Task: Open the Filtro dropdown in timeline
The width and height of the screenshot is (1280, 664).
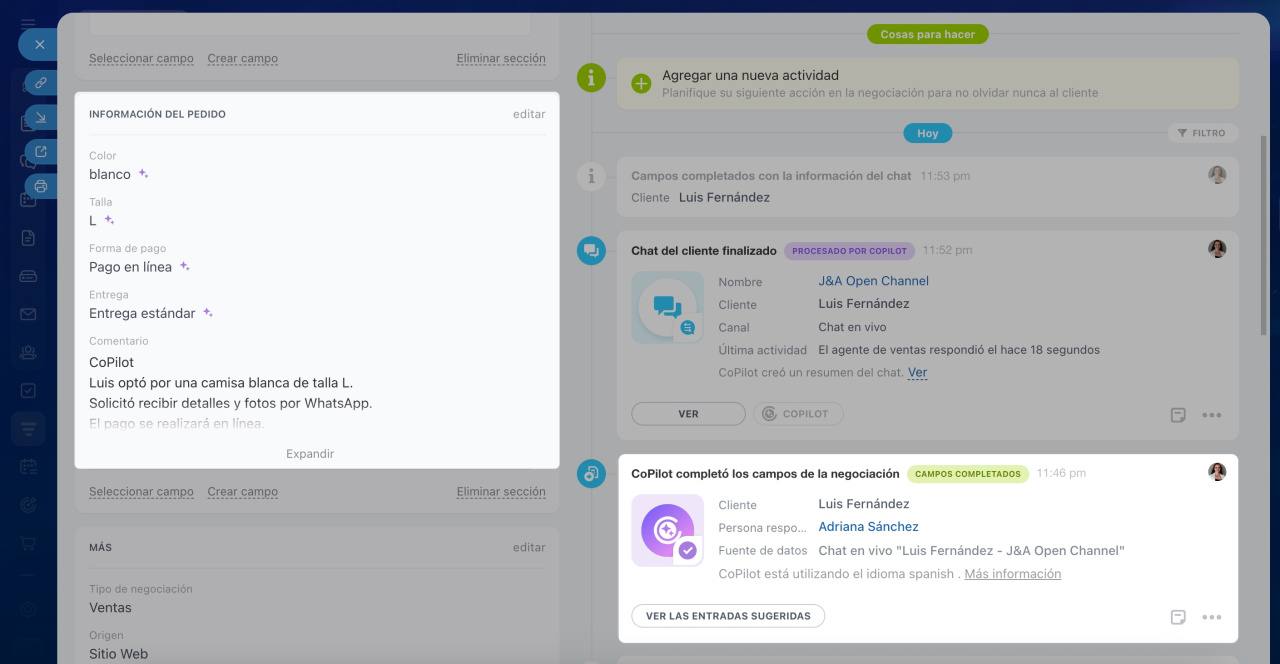Action: click(x=1202, y=133)
